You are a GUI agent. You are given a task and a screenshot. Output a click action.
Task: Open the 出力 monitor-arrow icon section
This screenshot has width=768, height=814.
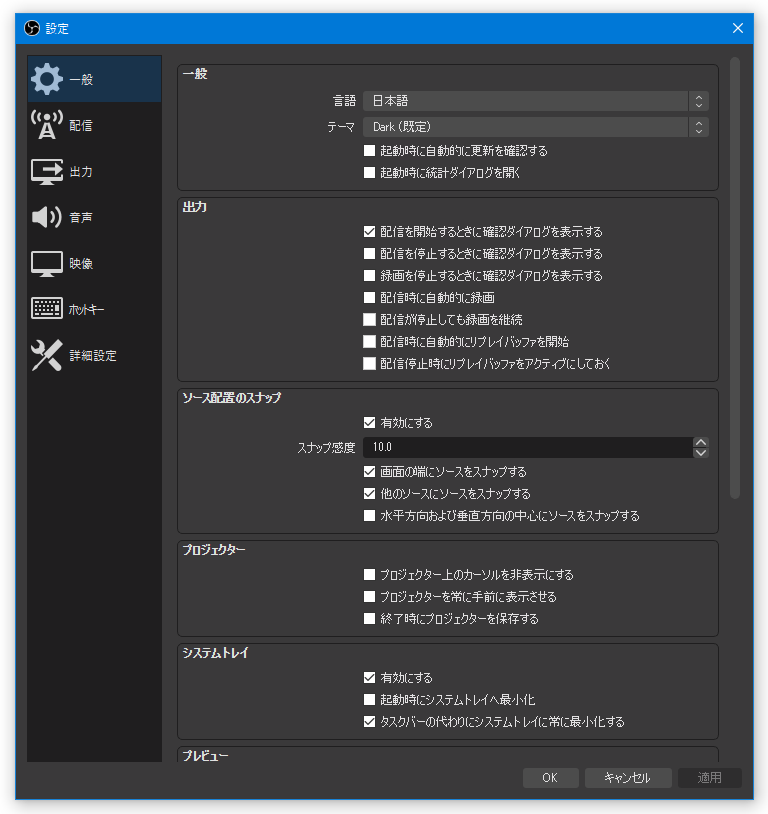[47, 171]
